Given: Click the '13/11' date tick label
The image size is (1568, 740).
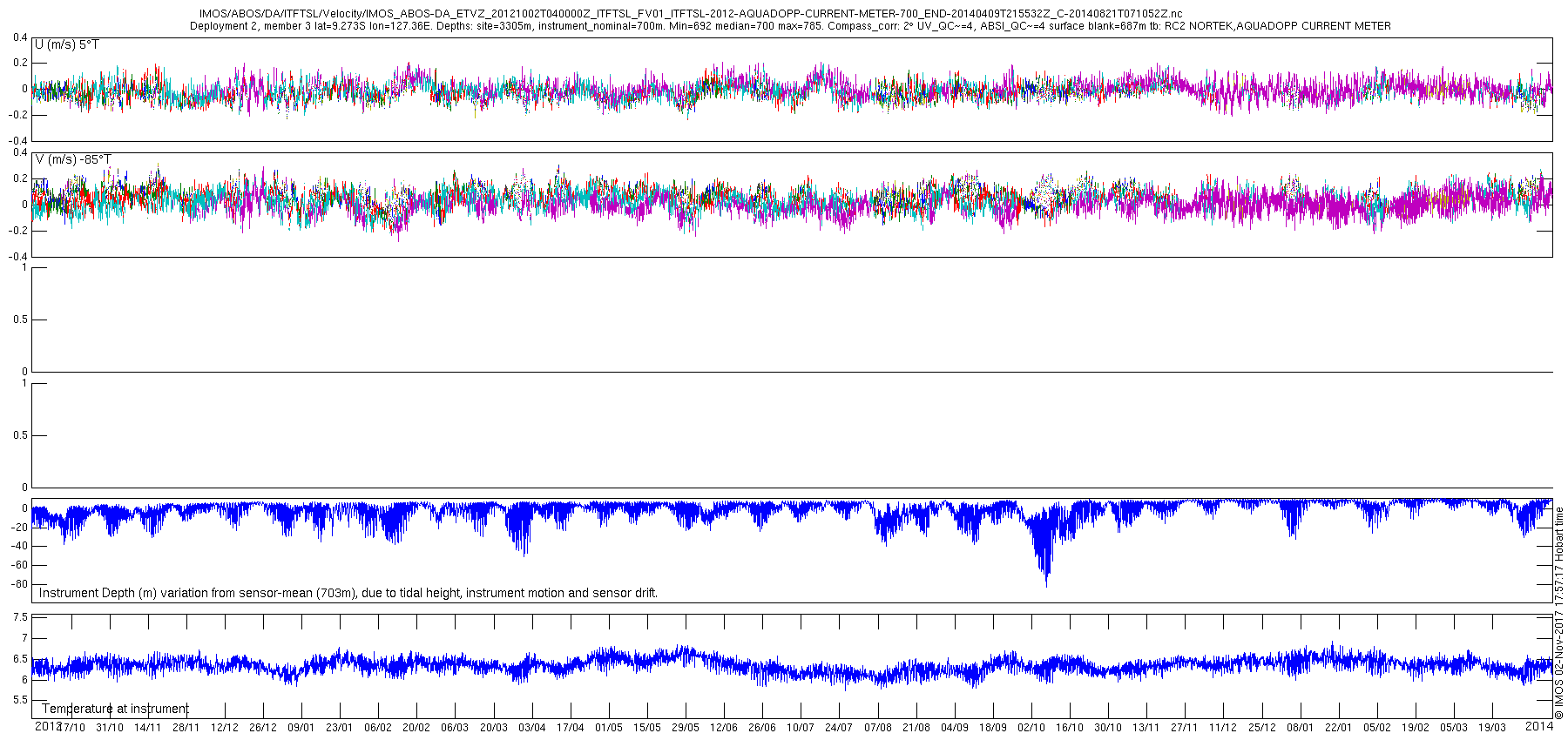Looking at the screenshot, I should [x=1146, y=728].
